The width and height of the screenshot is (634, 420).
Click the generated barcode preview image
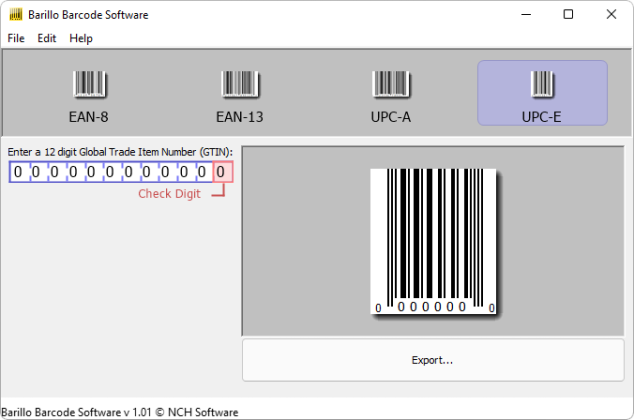click(433, 241)
